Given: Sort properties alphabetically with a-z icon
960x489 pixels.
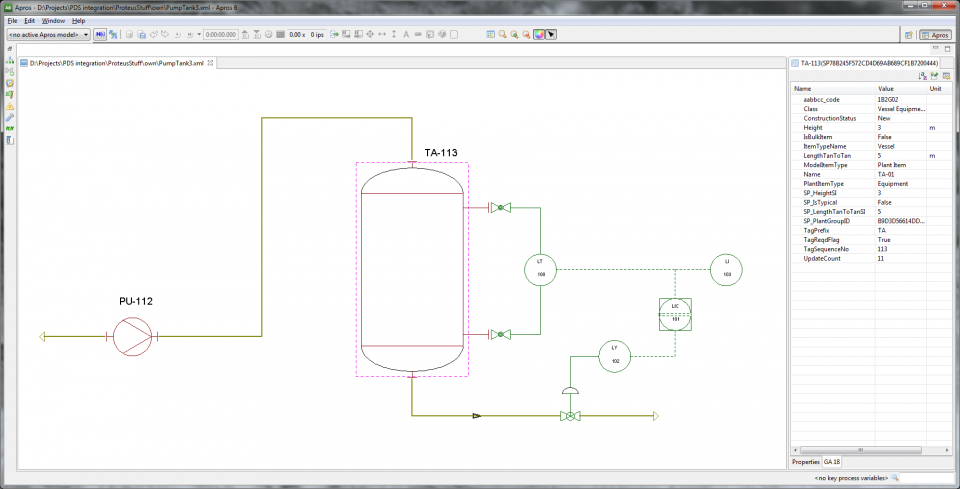Looking at the screenshot, I should coord(923,76).
